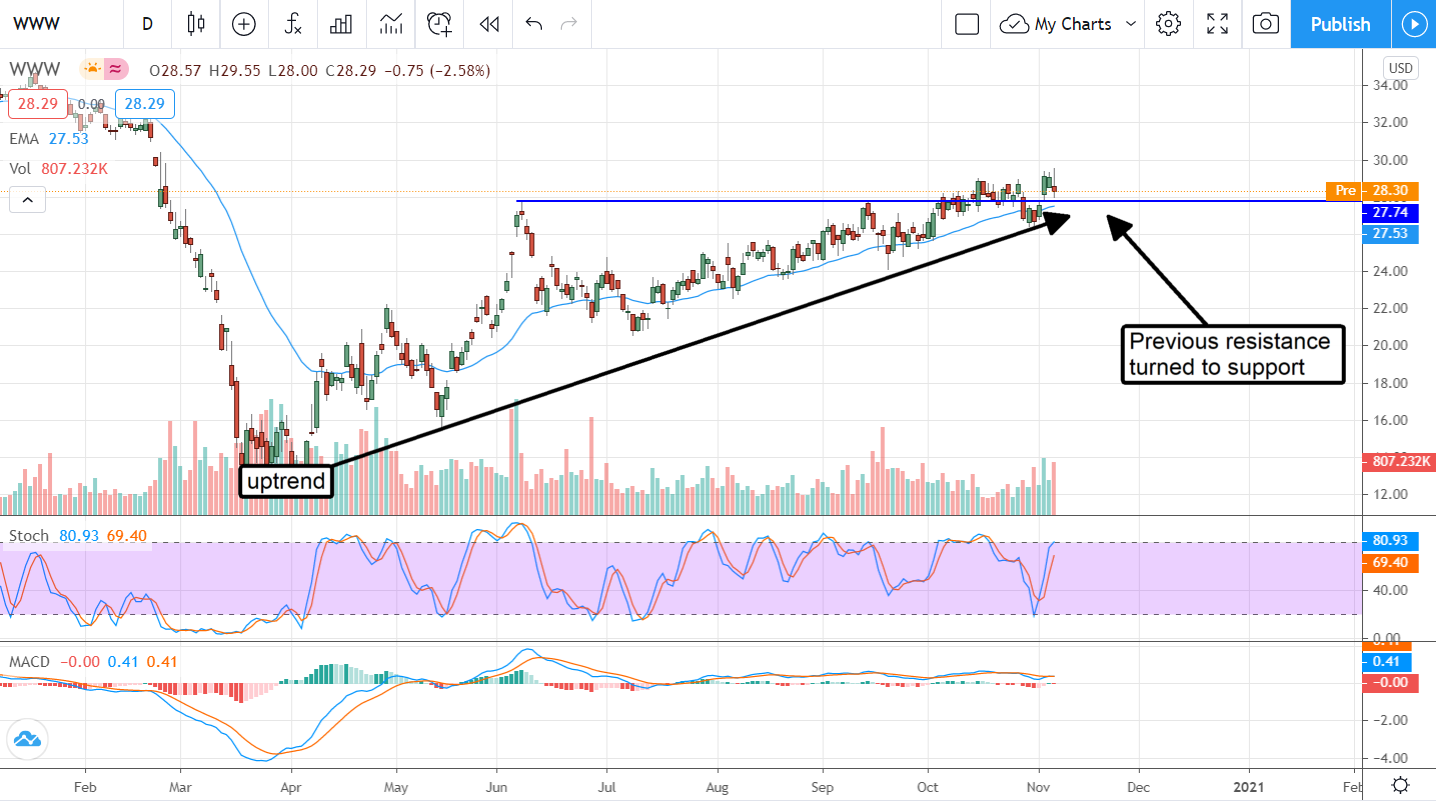Collapse the indicator legend with the chevron
The width and height of the screenshot is (1436, 803).
27,201
